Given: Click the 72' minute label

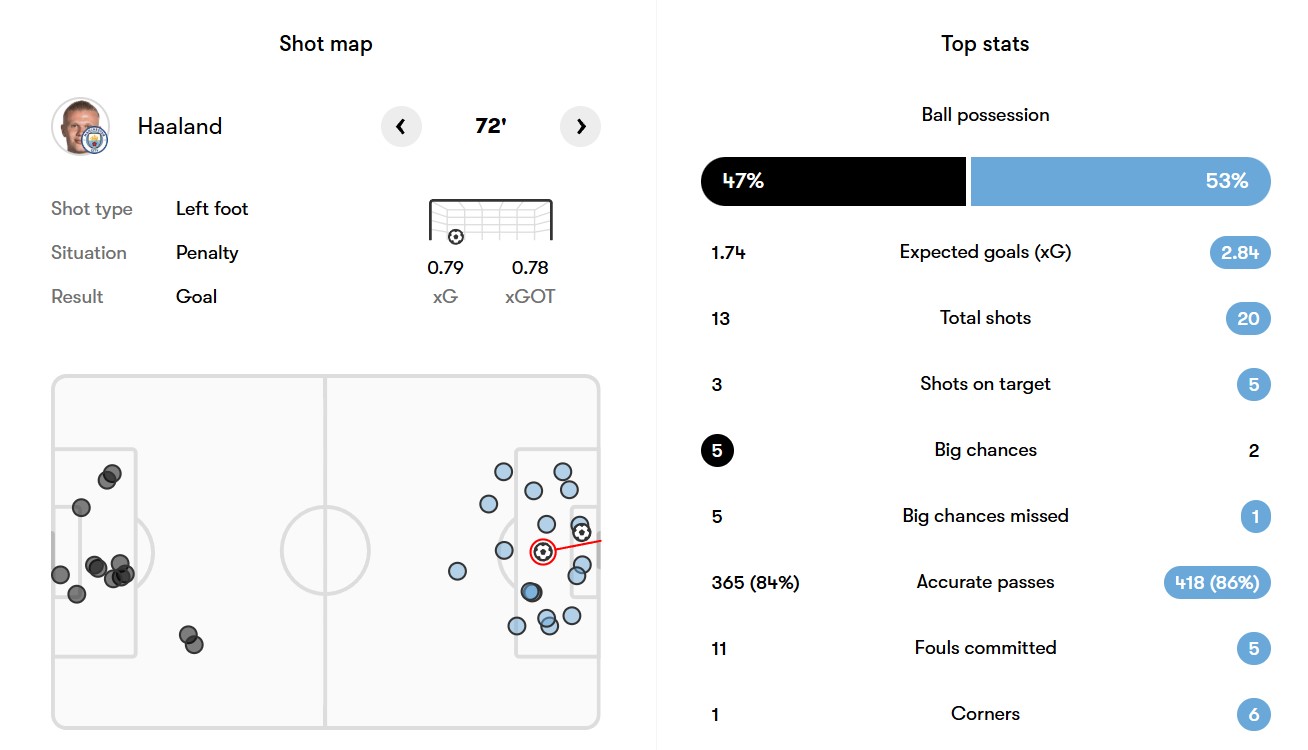Looking at the screenshot, I should pyautogui.click(x=490, y=127).
